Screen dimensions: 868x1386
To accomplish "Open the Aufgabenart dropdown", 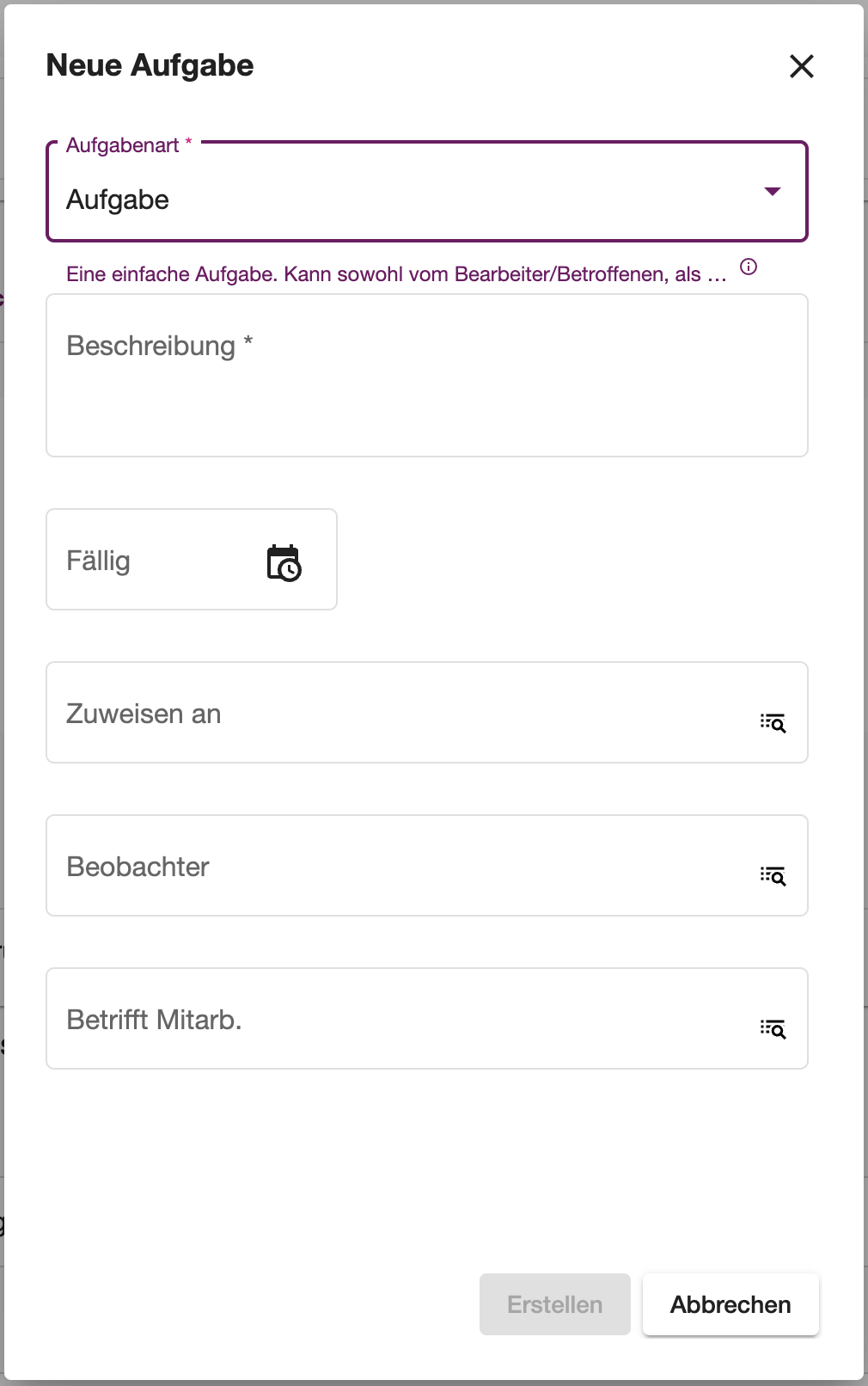I will pyautogui.click(x=427, y=192).
